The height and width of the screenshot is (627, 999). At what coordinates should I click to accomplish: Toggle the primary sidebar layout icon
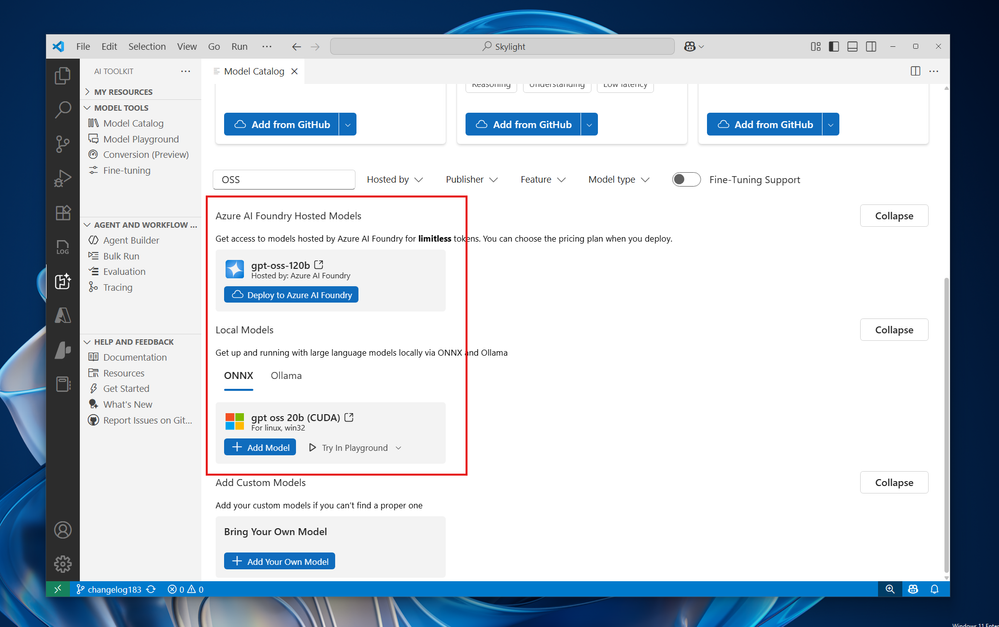(834, 47)
